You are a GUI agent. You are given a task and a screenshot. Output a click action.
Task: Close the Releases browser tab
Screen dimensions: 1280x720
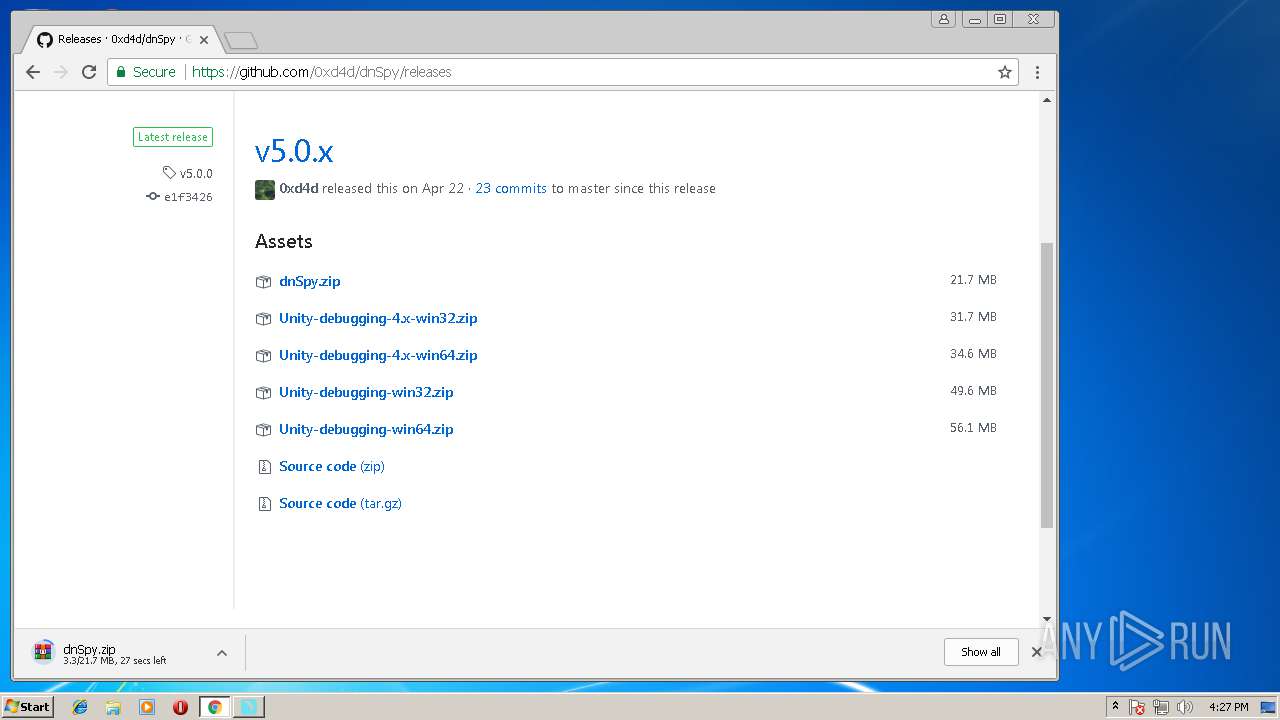tap(204, 40)
